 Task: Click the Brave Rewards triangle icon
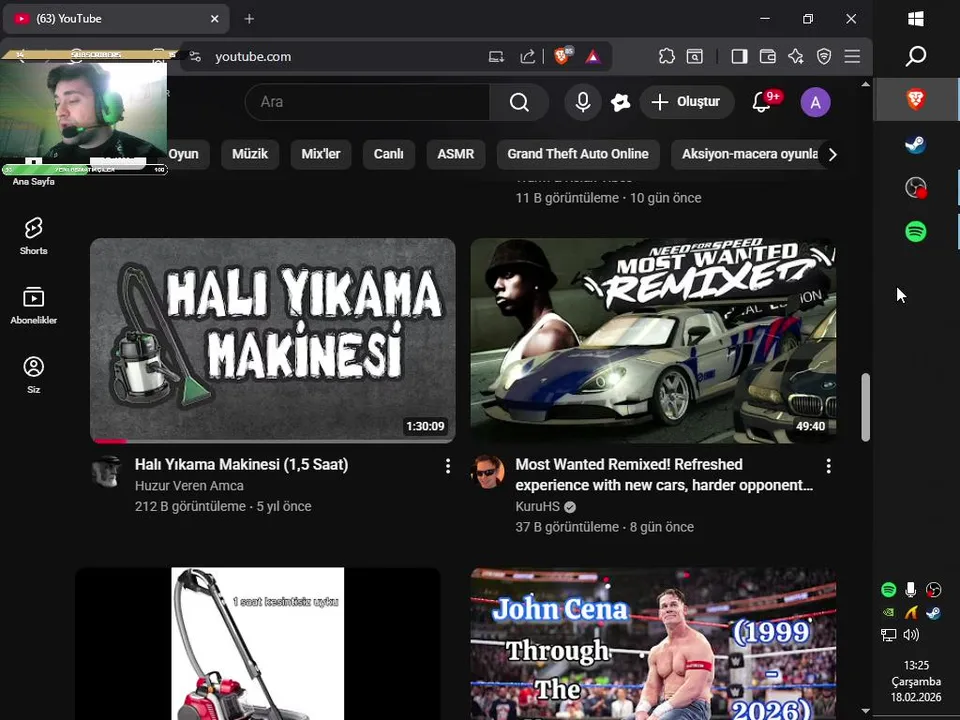point(592,57)
